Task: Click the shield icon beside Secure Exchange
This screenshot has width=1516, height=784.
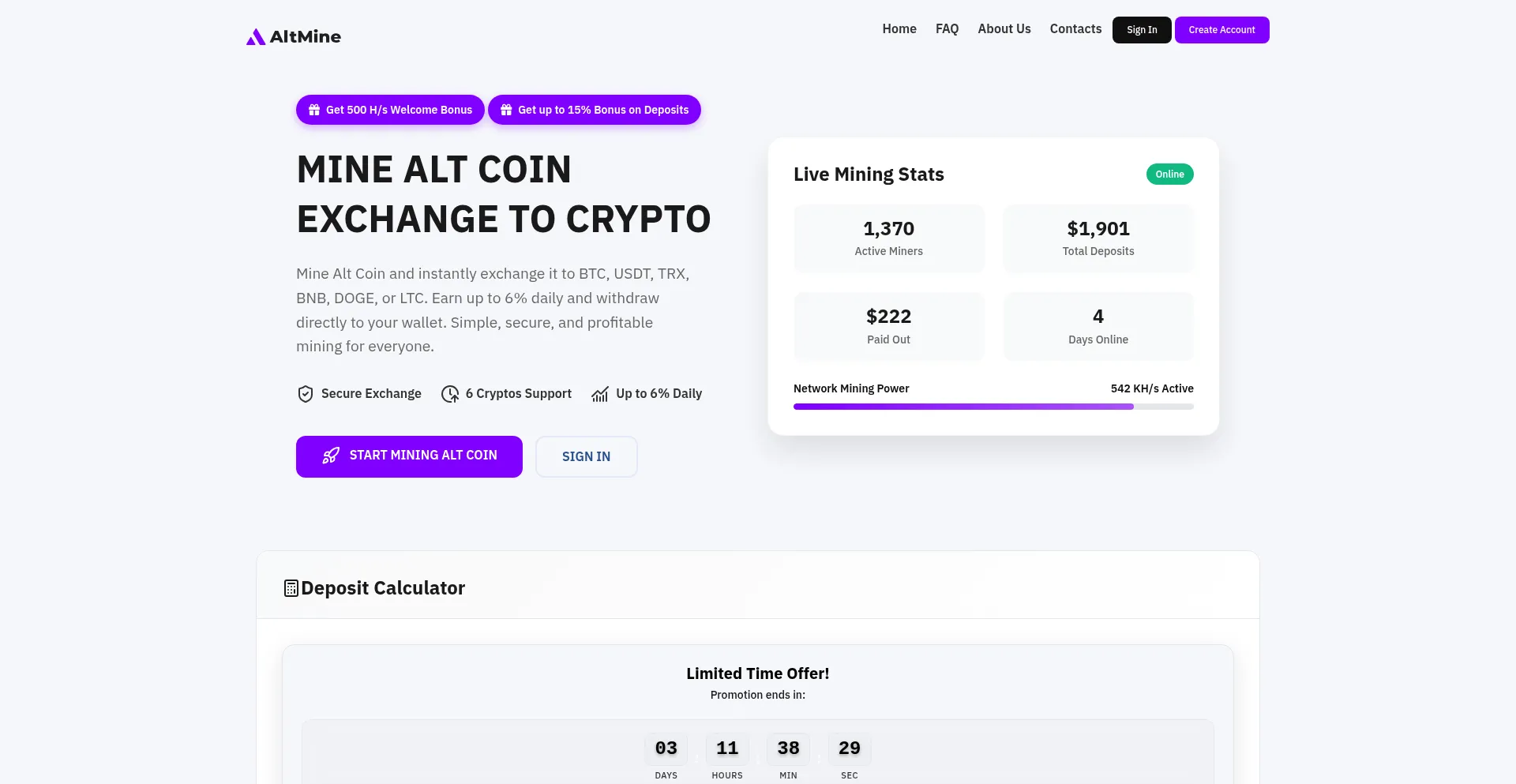Action: pyautogui.click(x=306, y=394)
